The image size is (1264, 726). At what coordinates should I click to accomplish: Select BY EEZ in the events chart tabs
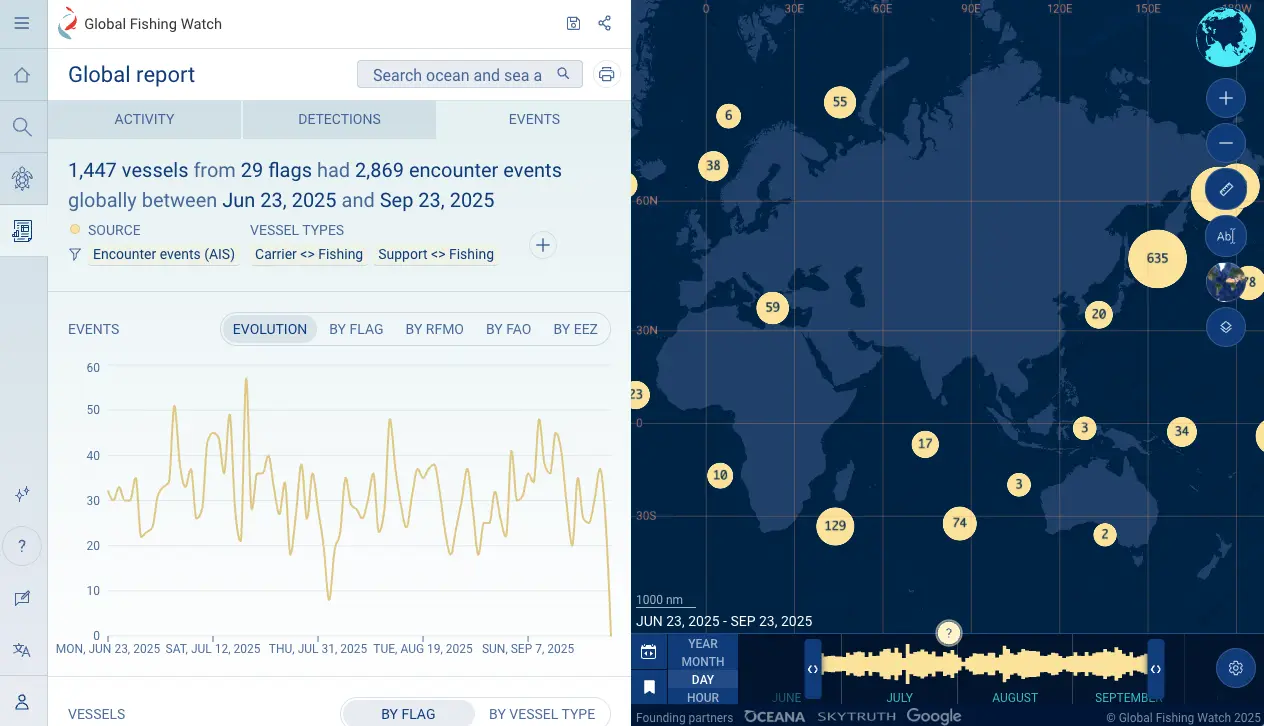coord(575,328)
